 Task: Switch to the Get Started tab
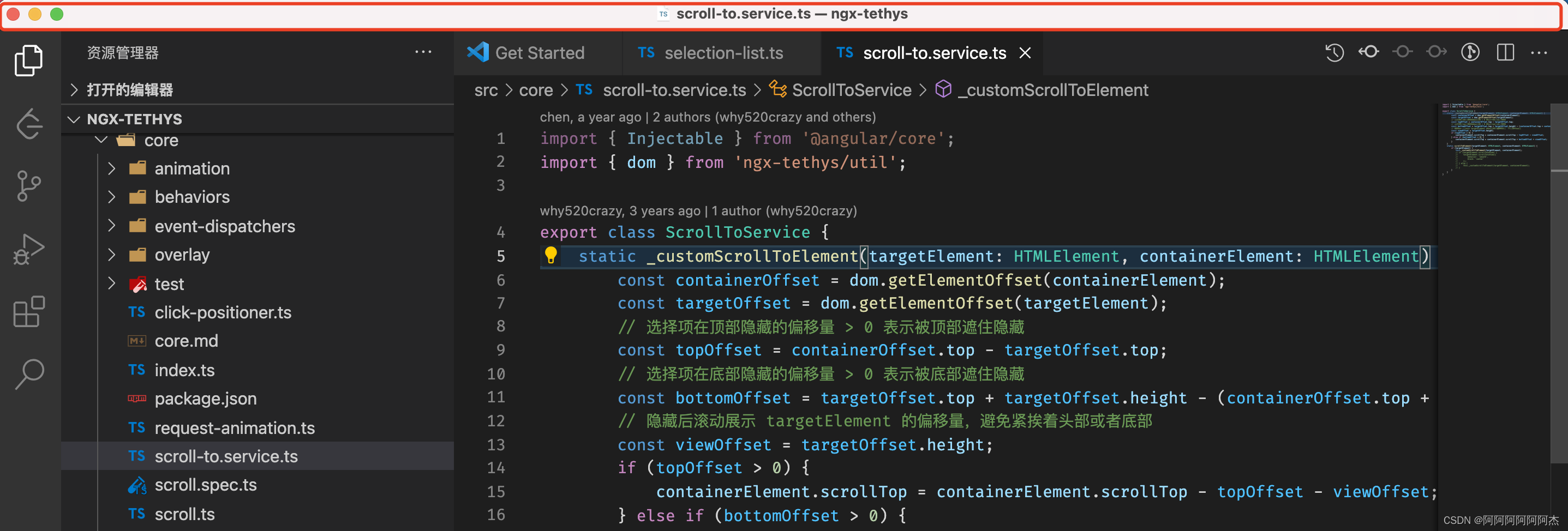[537, 53]
